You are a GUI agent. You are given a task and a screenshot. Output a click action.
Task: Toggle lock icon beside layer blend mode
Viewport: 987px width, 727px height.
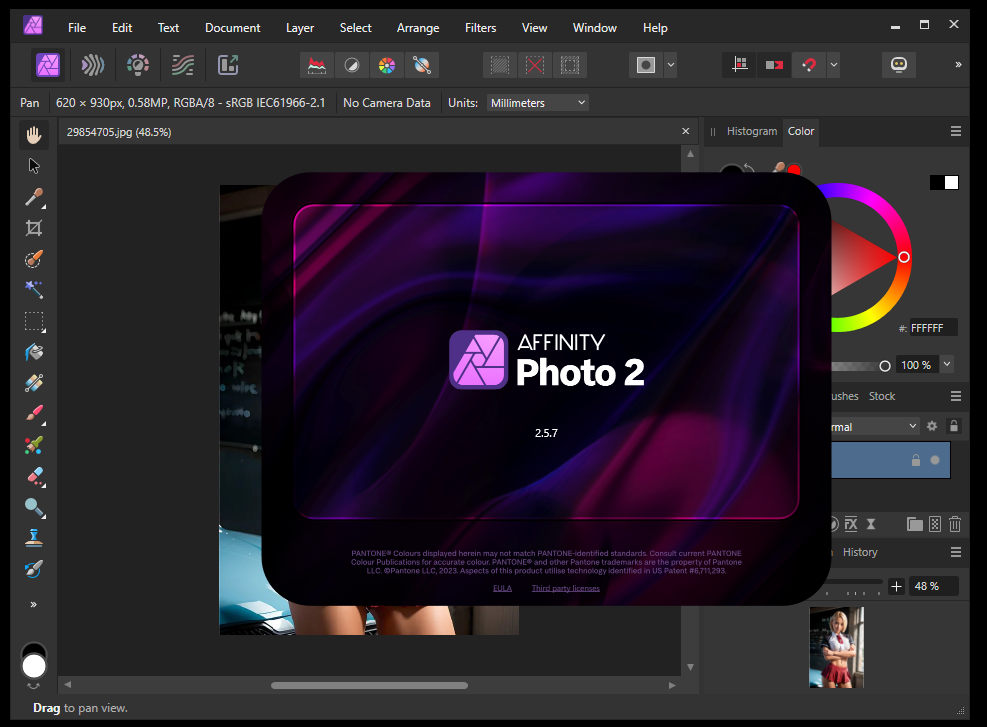tap(954, 426)
